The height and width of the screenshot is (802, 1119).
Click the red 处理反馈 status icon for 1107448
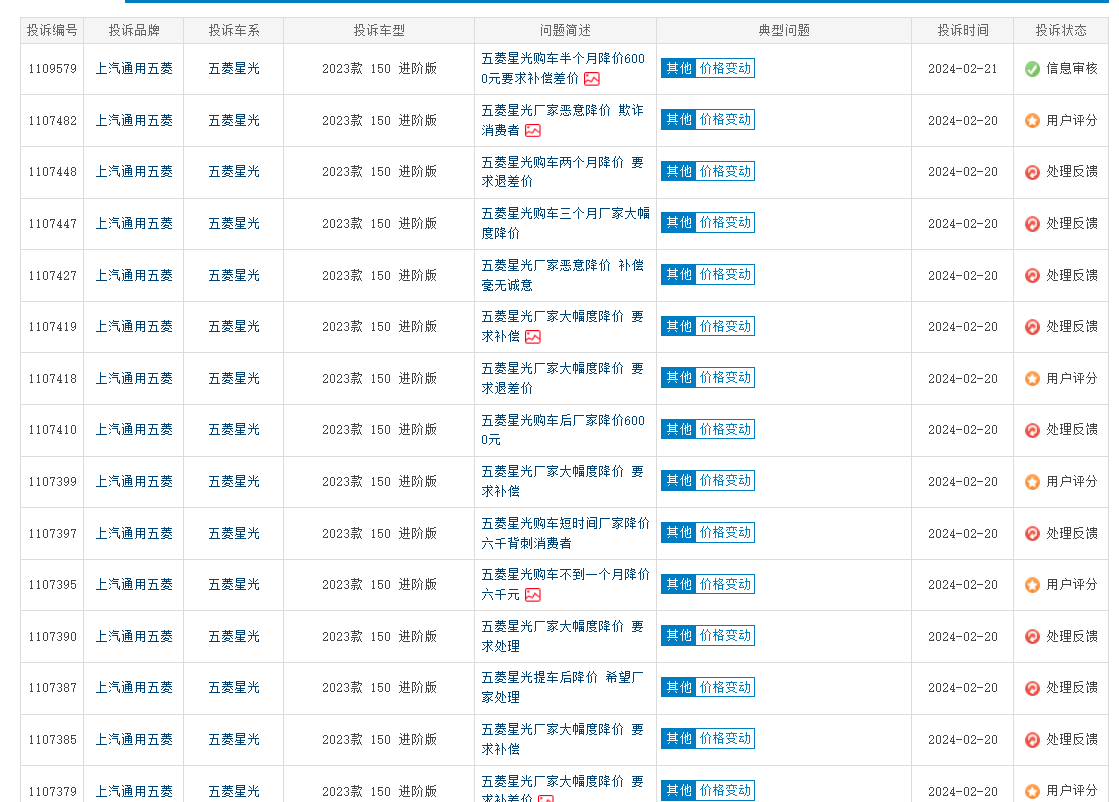(1032, 172)
